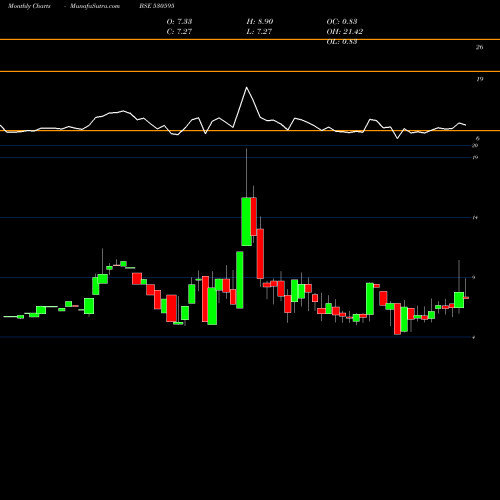
Task: Open the MunafaSutra.com source label
Action: click(x=95, y=6)
